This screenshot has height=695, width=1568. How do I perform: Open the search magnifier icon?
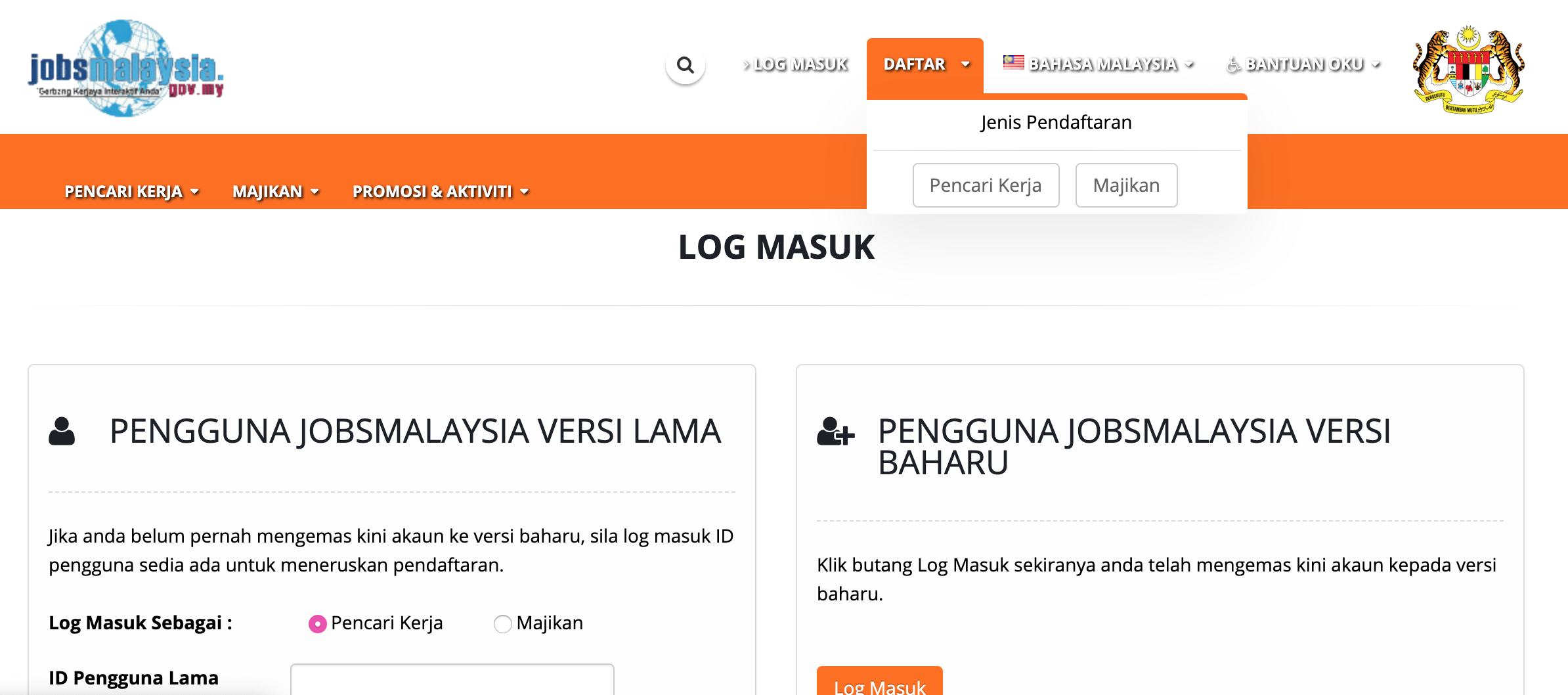point(685,65)
